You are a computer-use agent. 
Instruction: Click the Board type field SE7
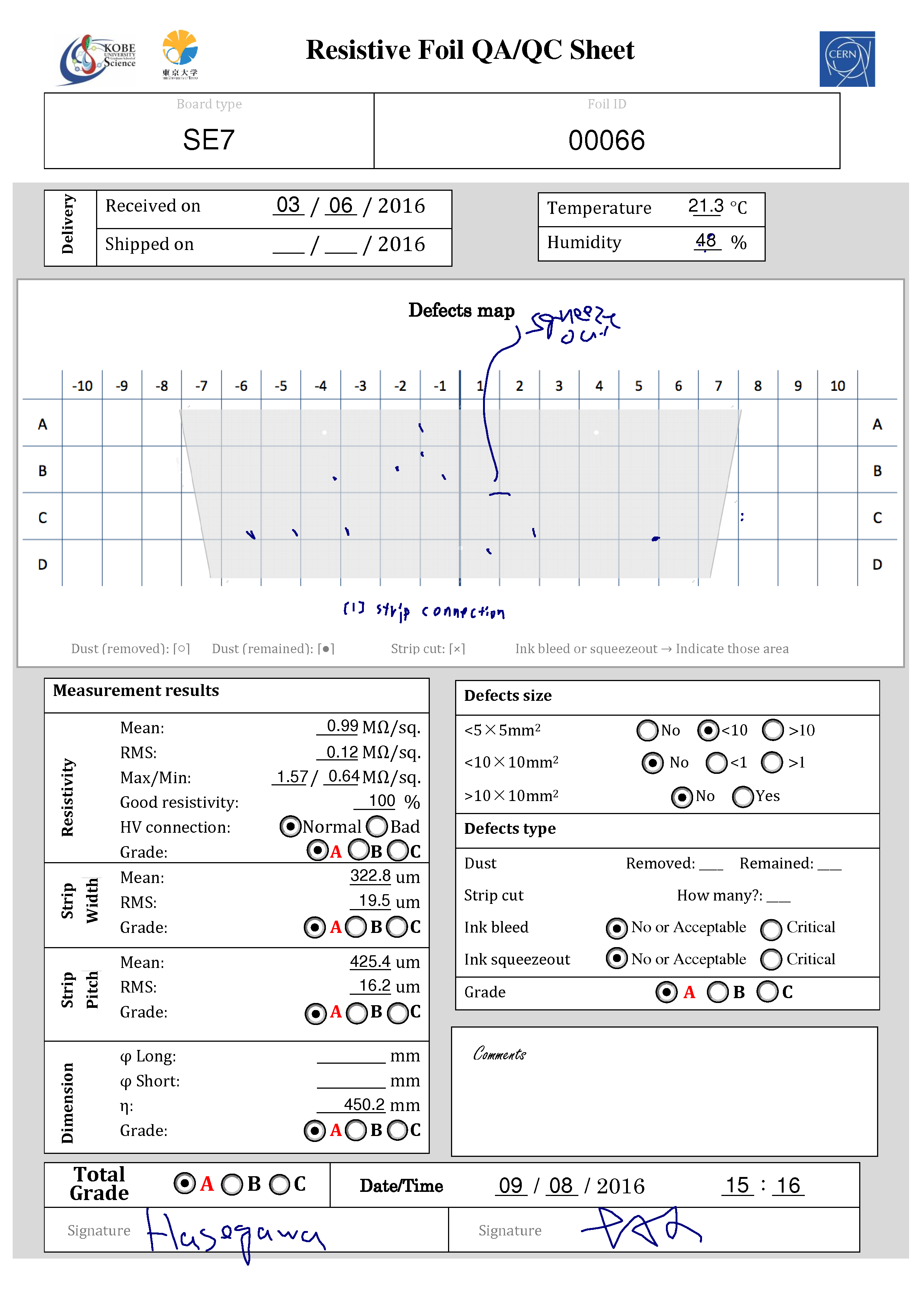(x=209, y=139)
